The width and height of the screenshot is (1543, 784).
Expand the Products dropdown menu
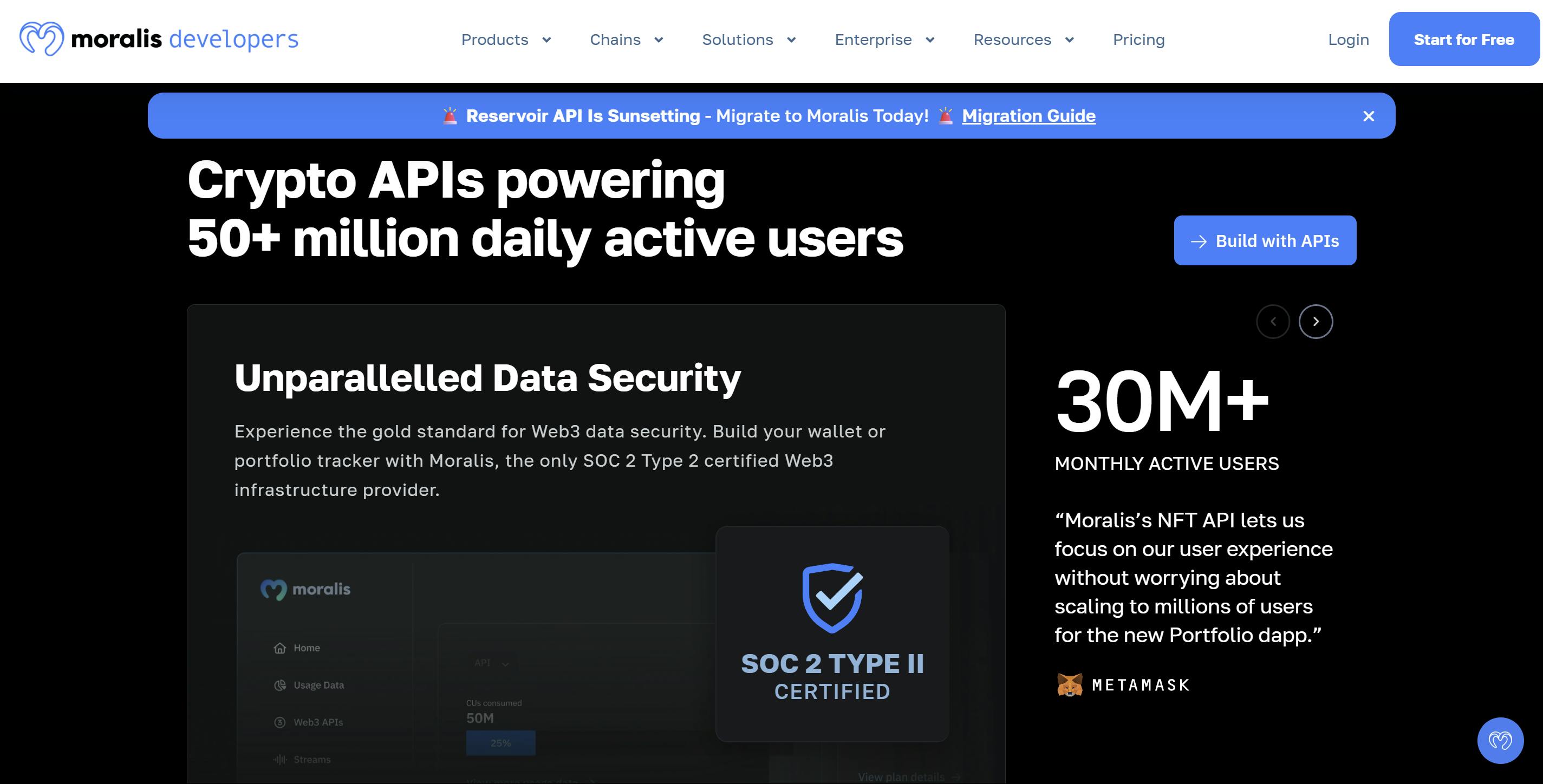[505, 40]
